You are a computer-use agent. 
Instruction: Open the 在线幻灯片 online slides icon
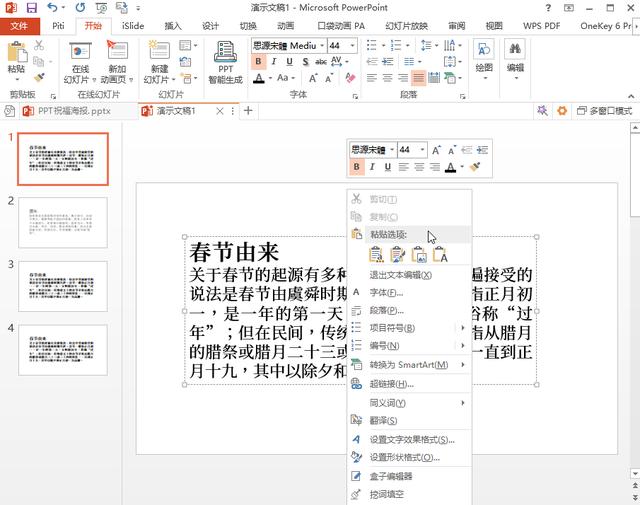[x=80, y=52]
